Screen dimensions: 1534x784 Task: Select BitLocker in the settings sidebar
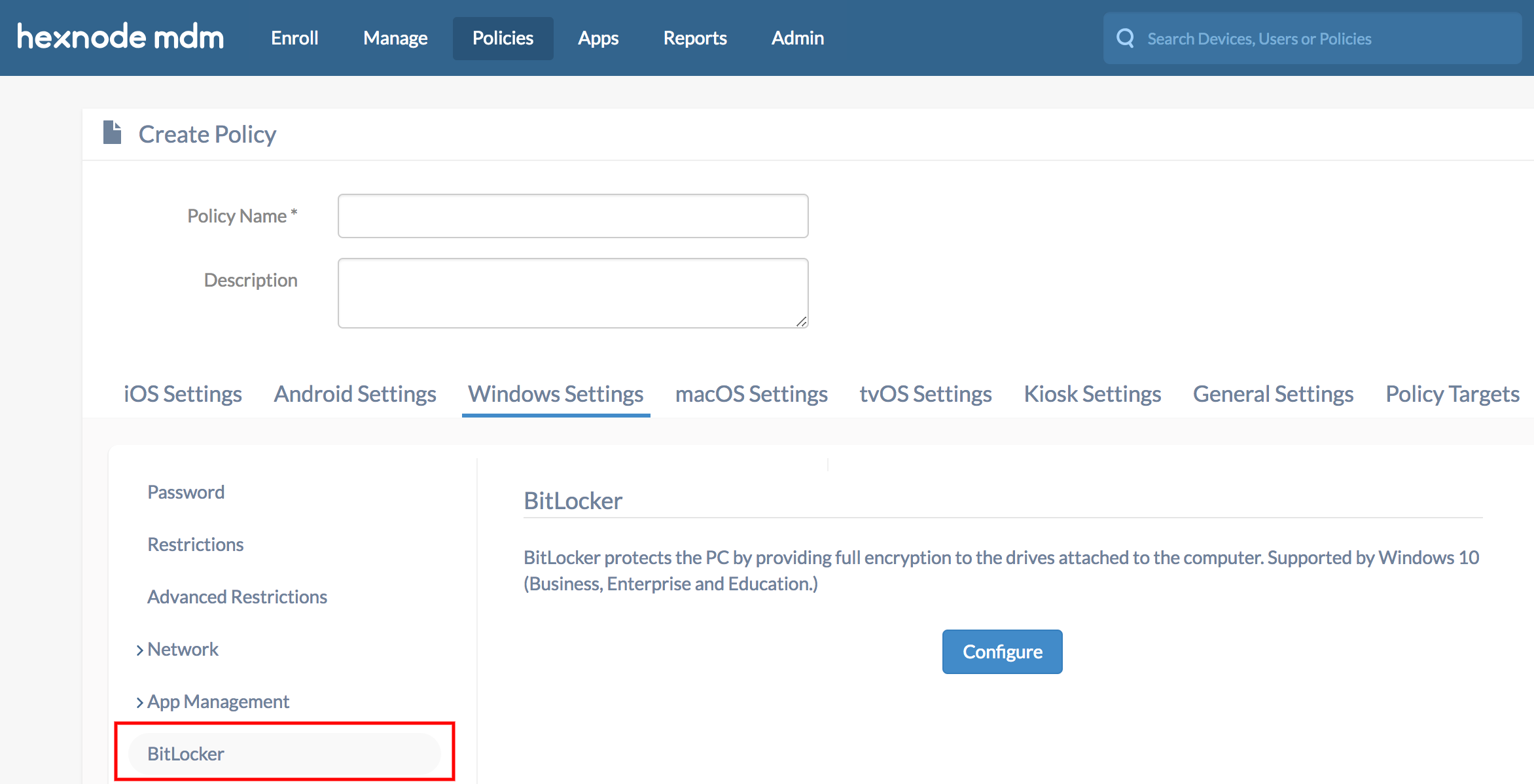[x=285, y=753]
